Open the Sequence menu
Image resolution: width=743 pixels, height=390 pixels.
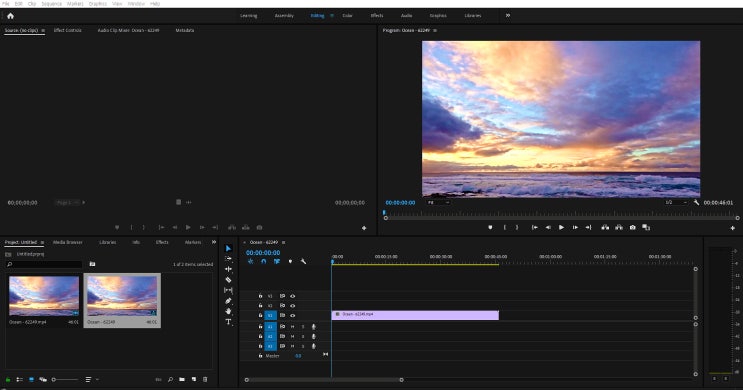(x=52, y=4)
